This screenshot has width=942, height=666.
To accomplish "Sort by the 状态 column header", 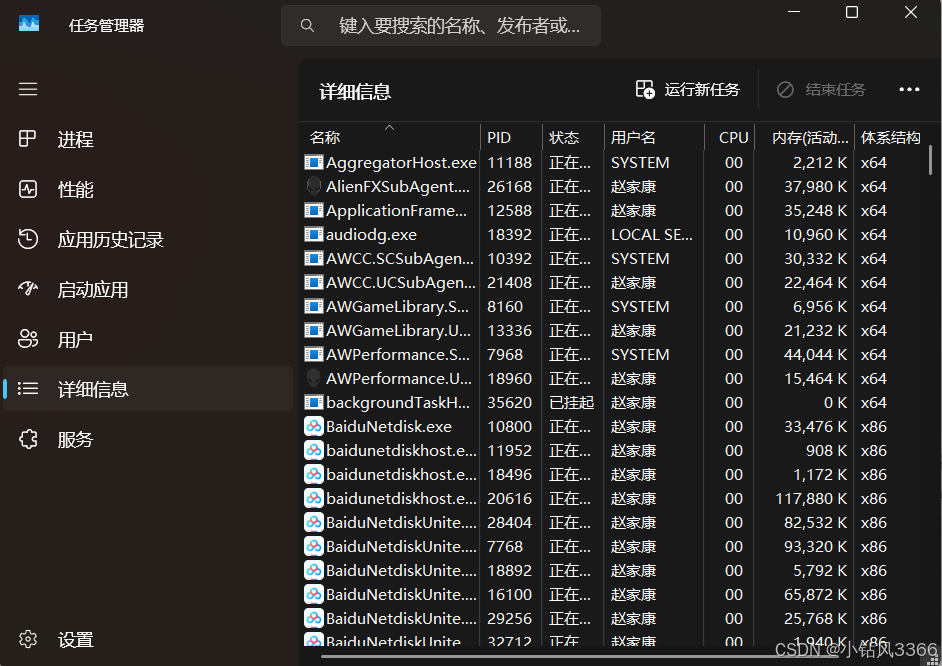I will [573, 138].
